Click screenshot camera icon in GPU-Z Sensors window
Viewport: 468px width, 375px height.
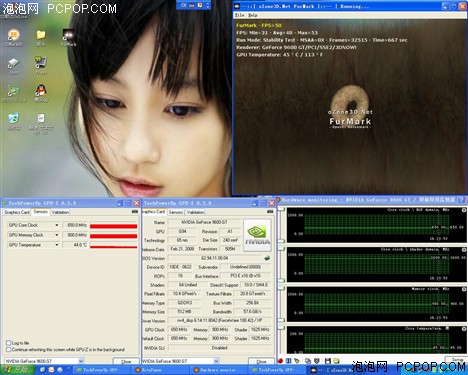(135, 212)
